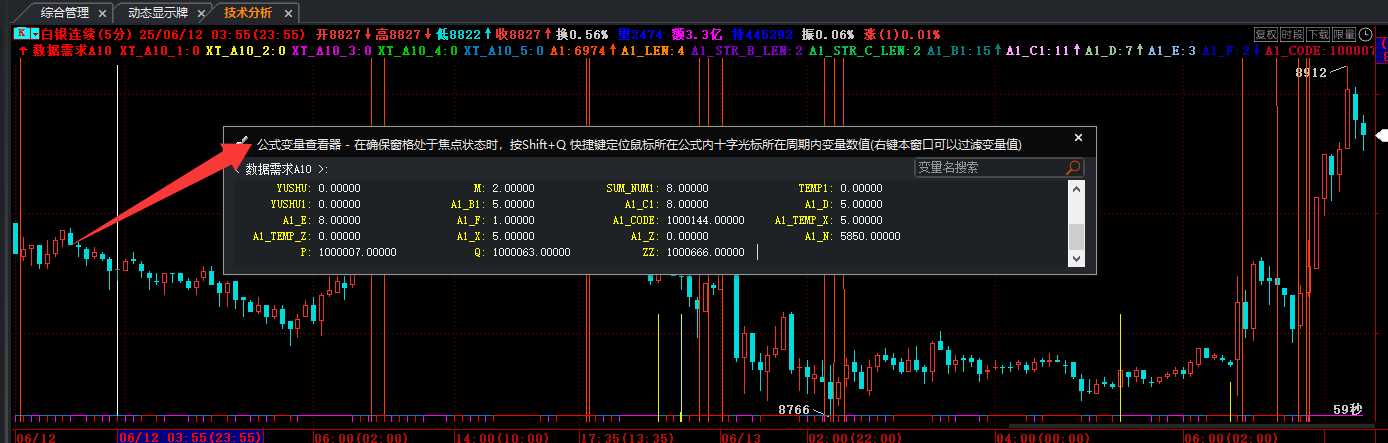Click the 白银连续(5分) contract title
The width and height of the screenshot is (1388, 443).
pos(88,34)
